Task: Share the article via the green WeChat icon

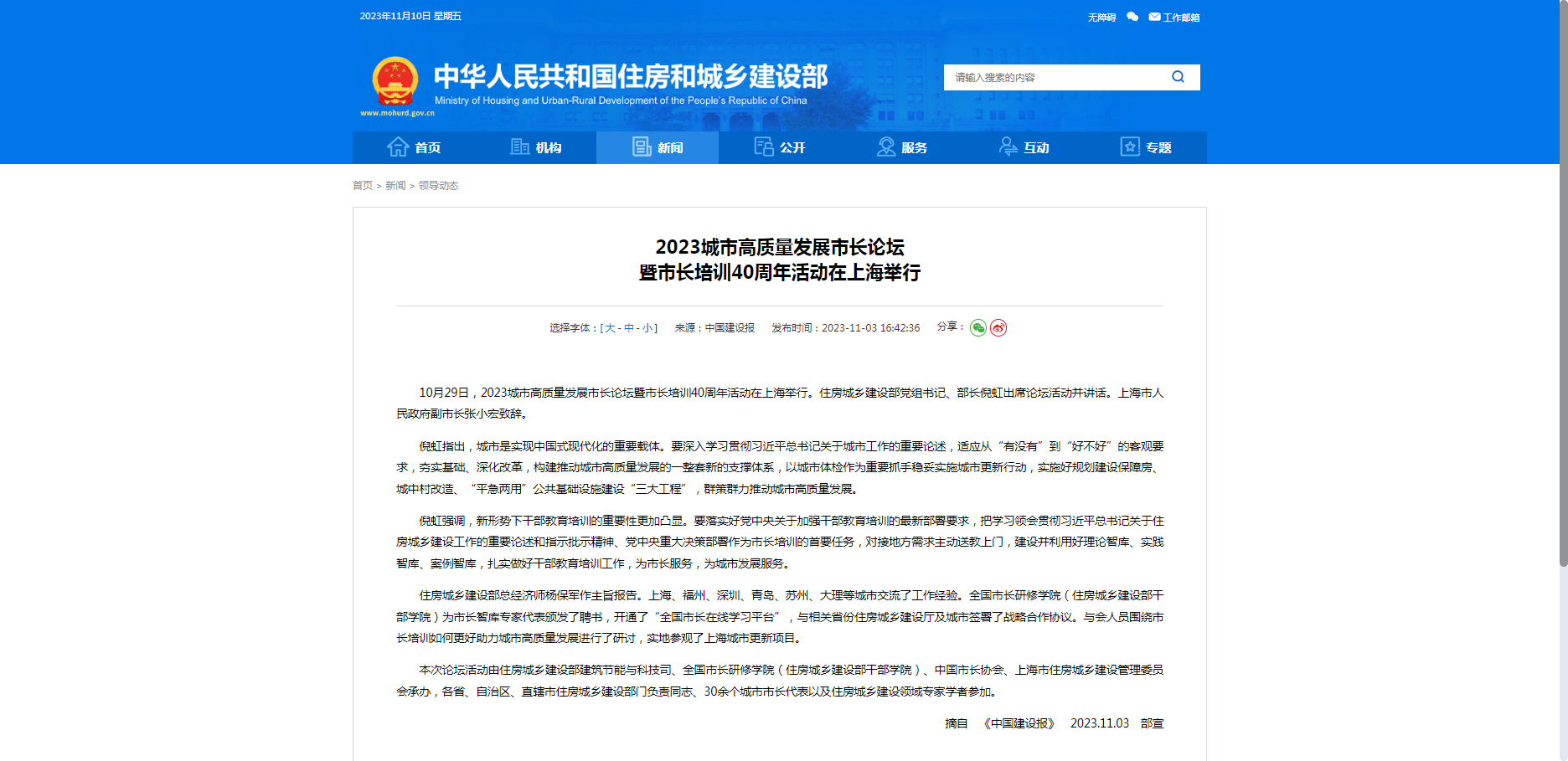Action: 977,328
